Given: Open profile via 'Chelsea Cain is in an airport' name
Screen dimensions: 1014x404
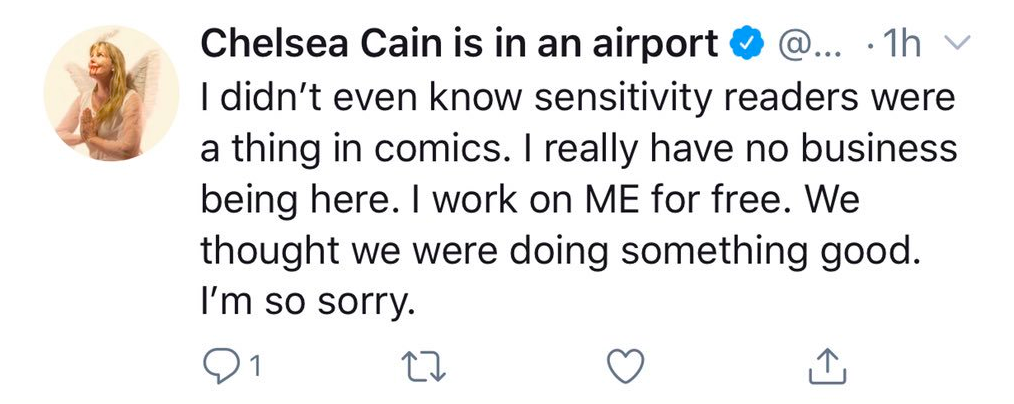Looking at the screenshot, I should pyautogui.click(x=459, y=45).
